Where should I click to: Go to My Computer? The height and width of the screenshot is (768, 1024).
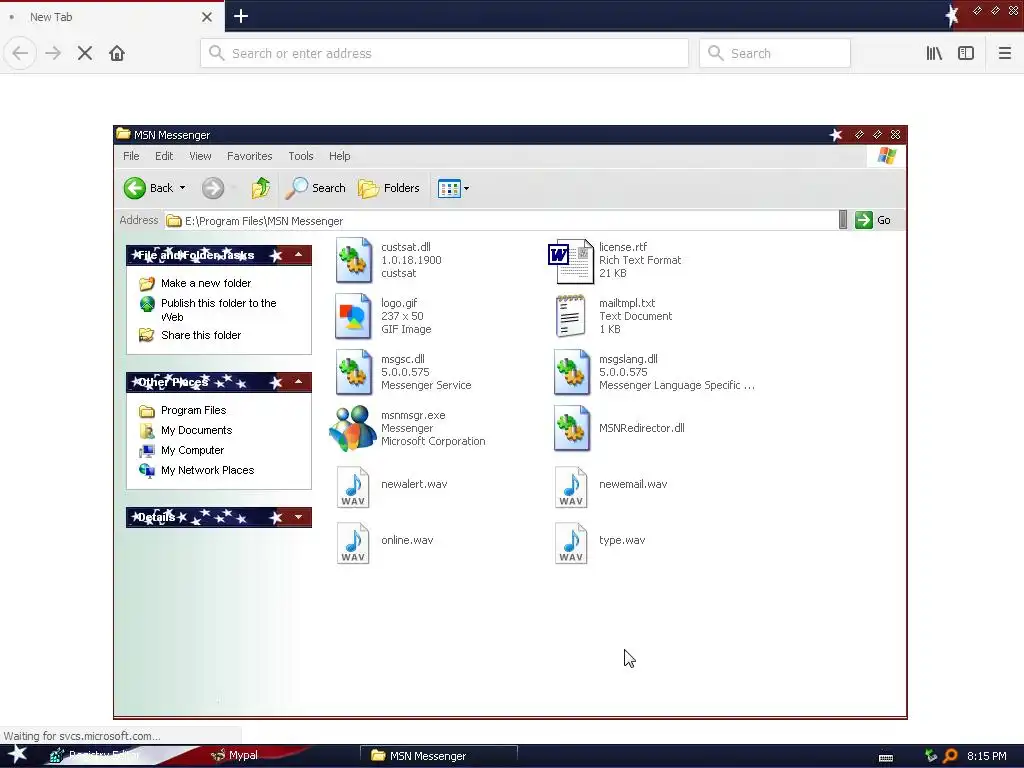(193, 451)
